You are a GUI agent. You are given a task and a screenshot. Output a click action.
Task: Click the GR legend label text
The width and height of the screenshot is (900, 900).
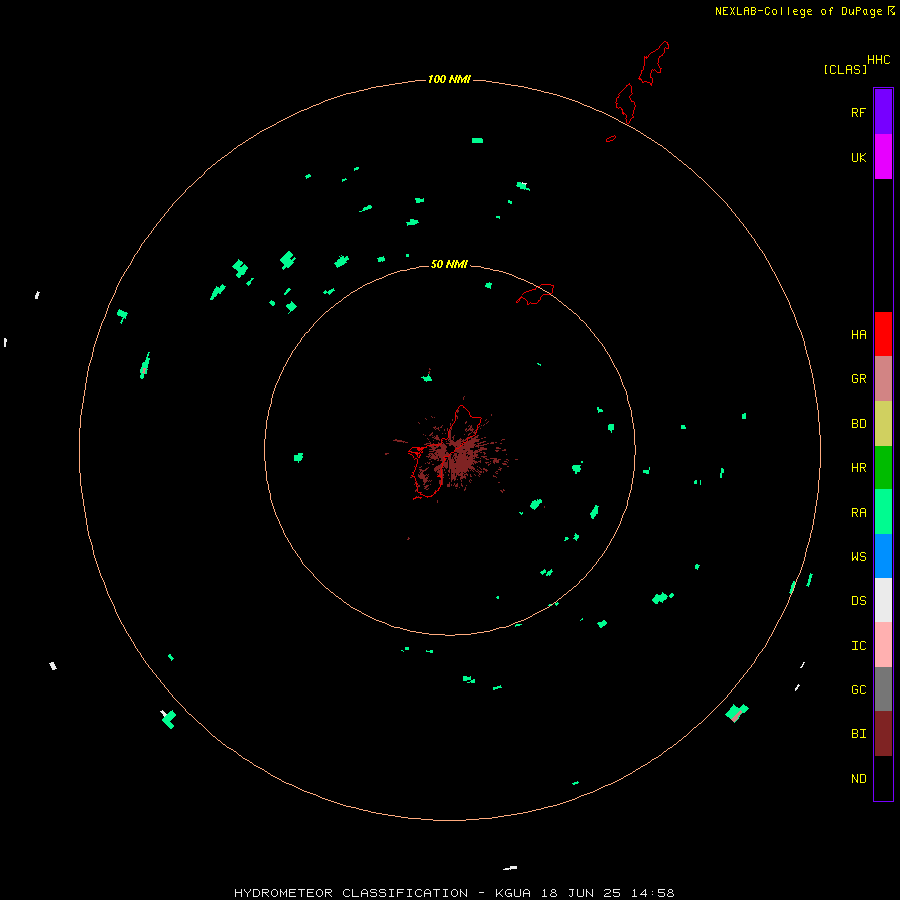coord(858,379)
